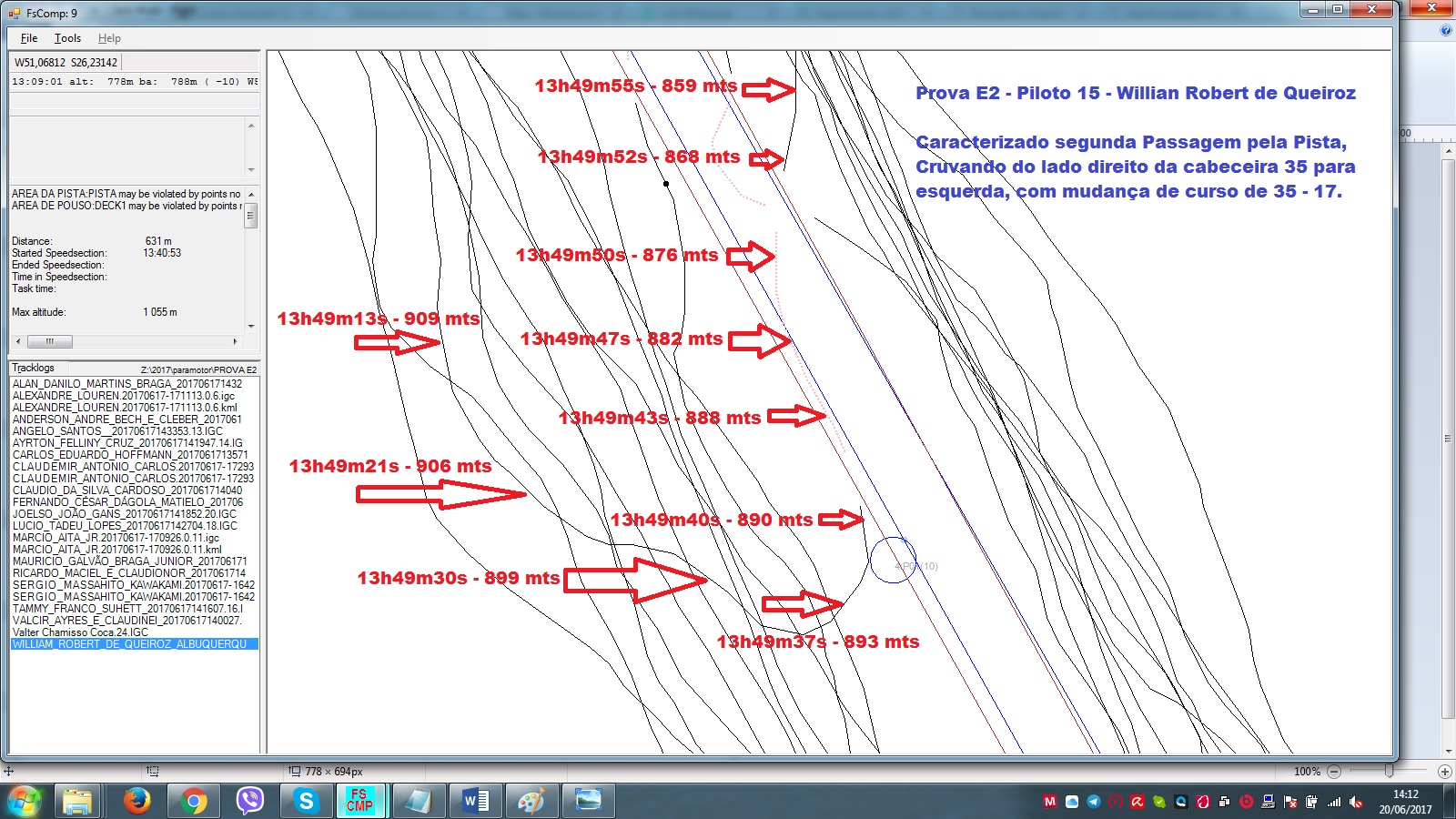The height and width of the screenshot is (819, 1456).
Task: Open Windows Explorer from the taskbar
Action: (x=77, y=801)
